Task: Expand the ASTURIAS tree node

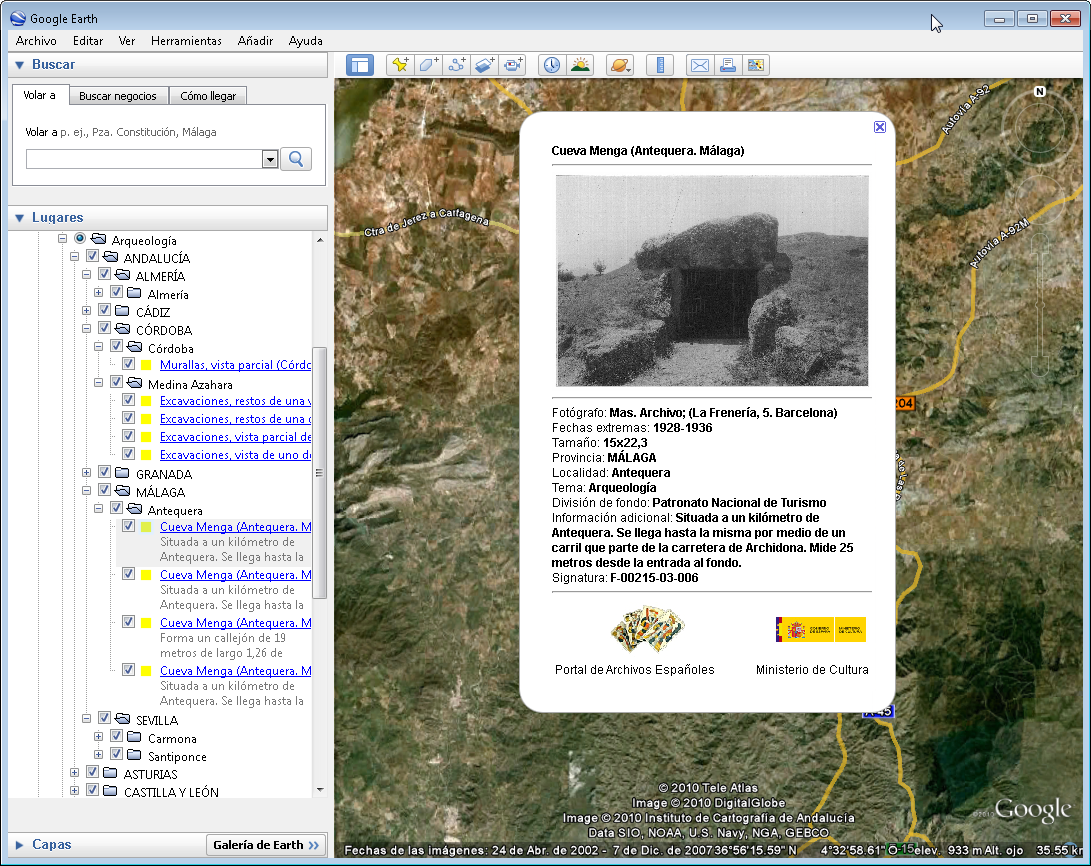Action: pos(74,773)
